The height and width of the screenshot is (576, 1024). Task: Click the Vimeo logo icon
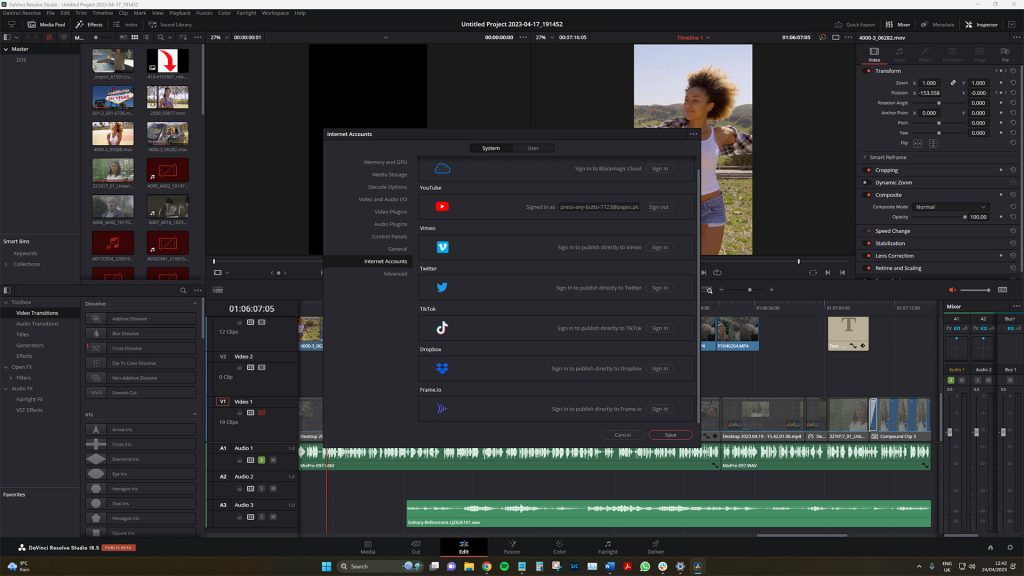(442, 247)
